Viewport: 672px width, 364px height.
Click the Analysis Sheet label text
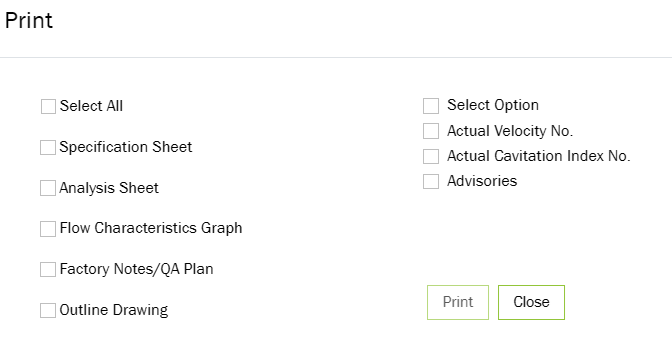coord(109,188)
